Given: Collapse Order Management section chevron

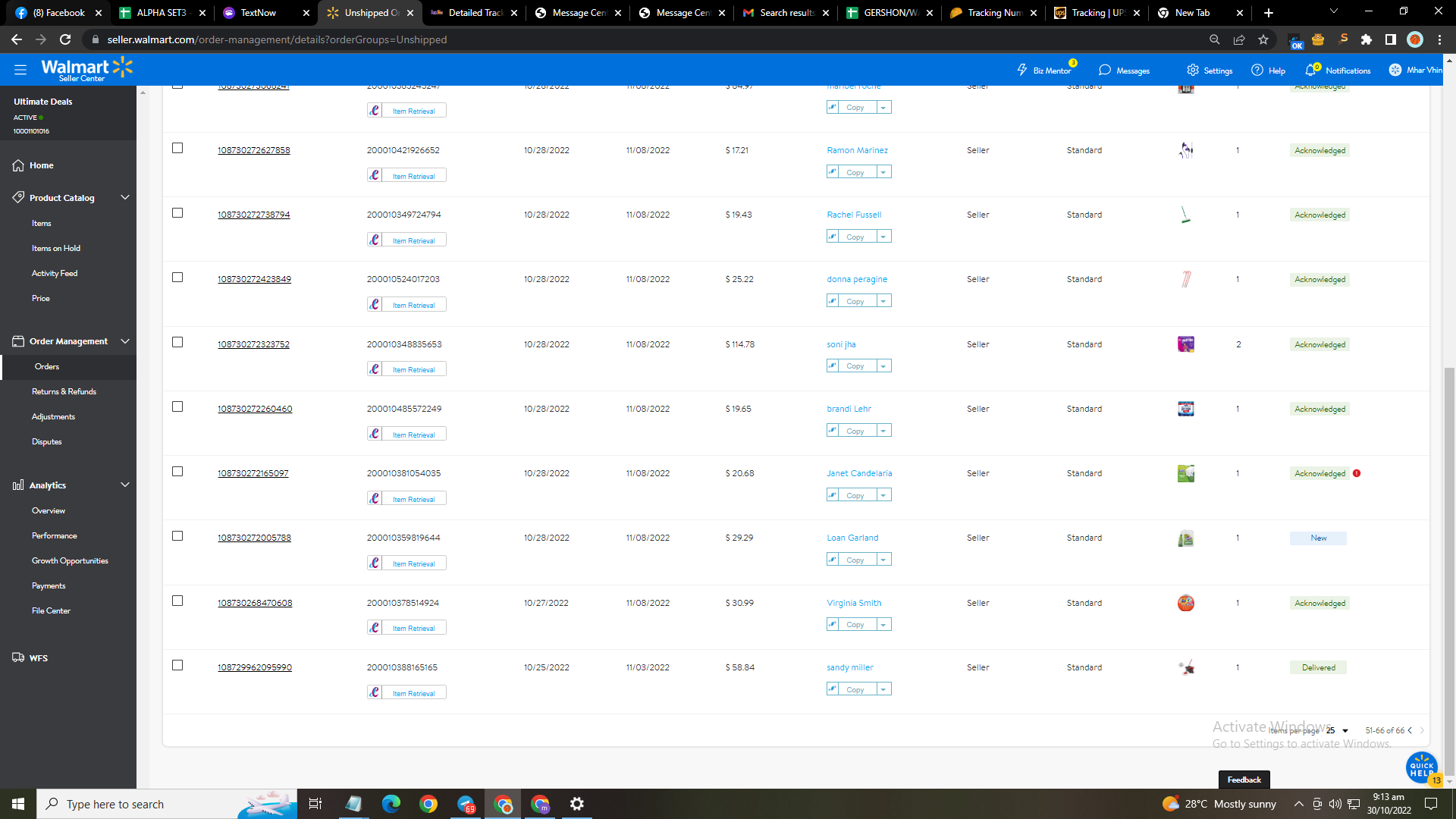Looking at the screenshot, I should click(x=125, y=341).
